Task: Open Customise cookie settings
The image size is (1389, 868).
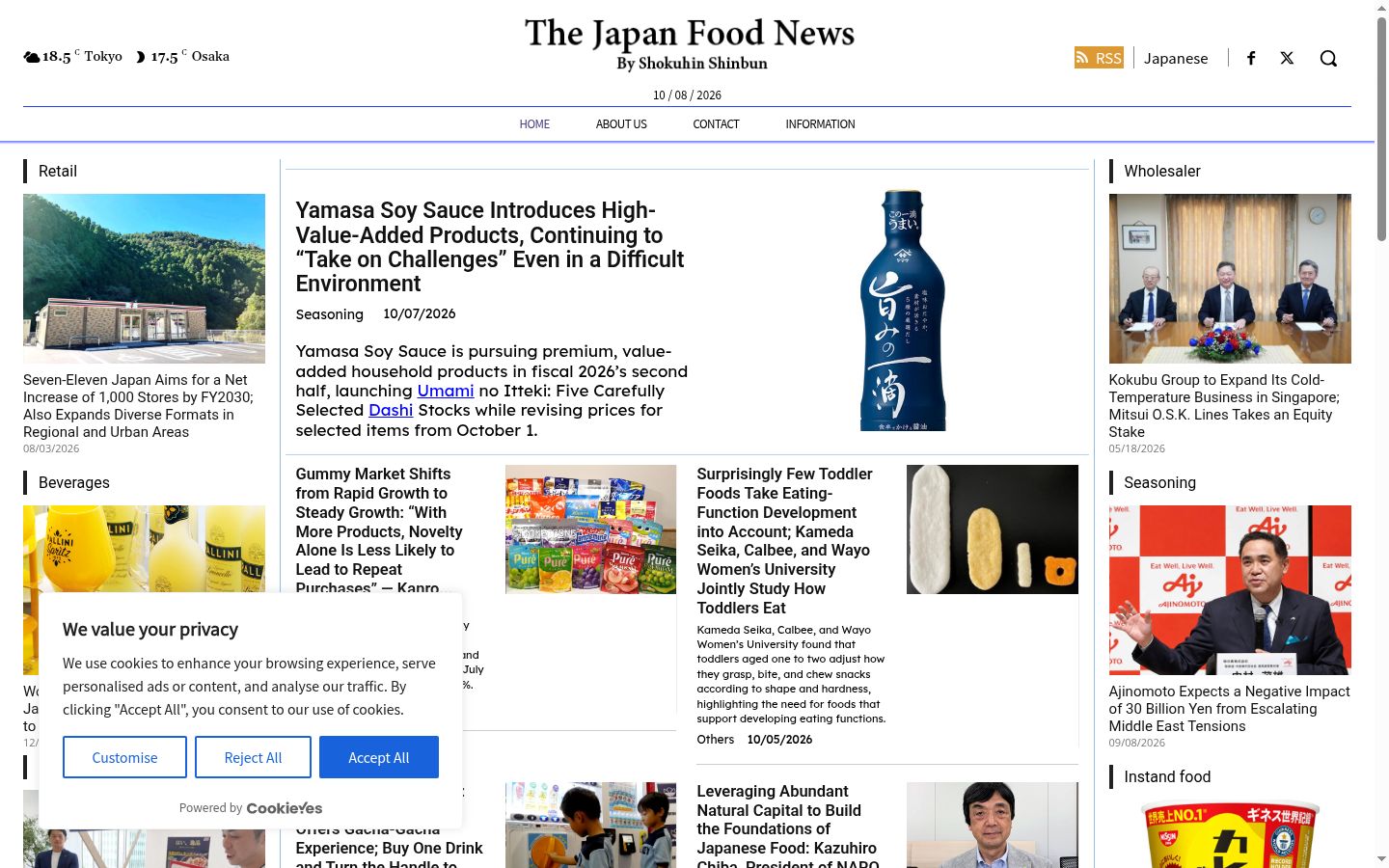Action: [x=124, y=757]
